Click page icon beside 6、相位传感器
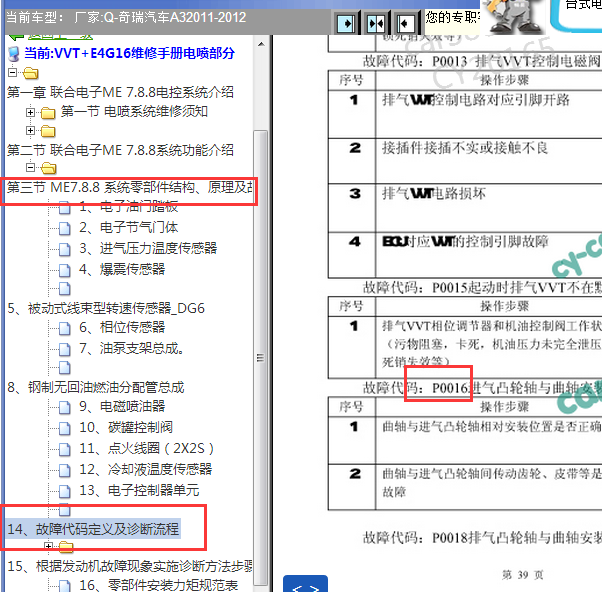 [64, 328]
